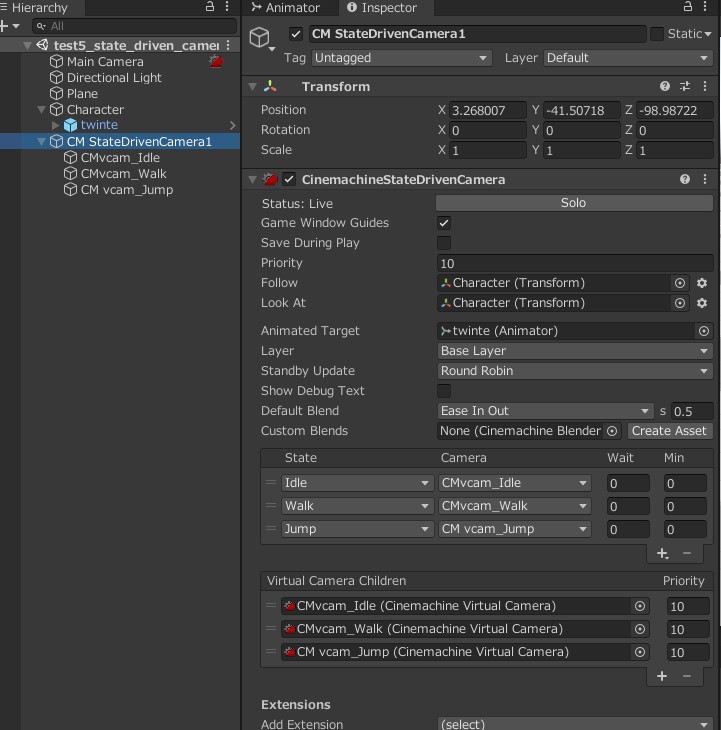This screenshot has width=721, height=730.
Task: Select the Plane object
Action: pos(82,94)
